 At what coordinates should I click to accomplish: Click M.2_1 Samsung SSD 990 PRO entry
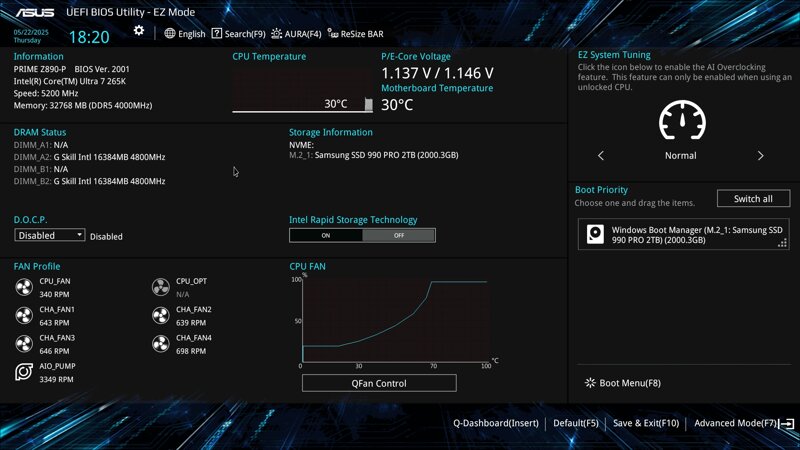374,155
